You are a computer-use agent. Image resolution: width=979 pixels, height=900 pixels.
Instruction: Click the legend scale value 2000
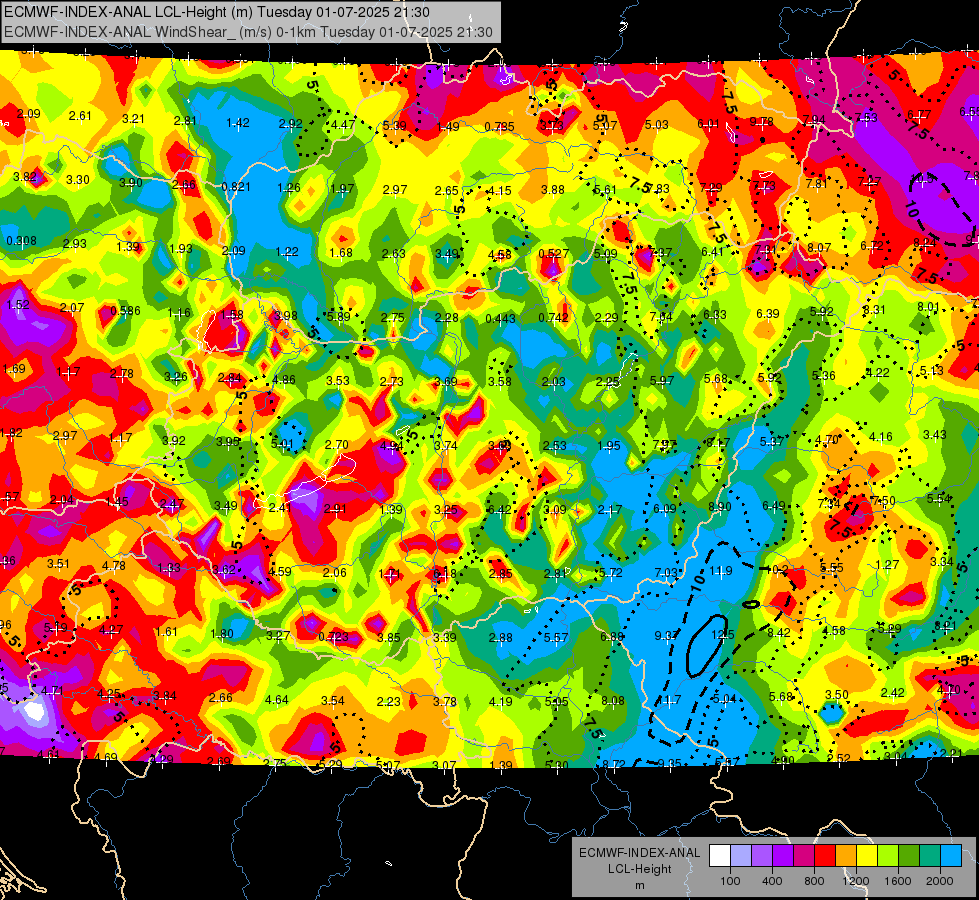point(940,881)
